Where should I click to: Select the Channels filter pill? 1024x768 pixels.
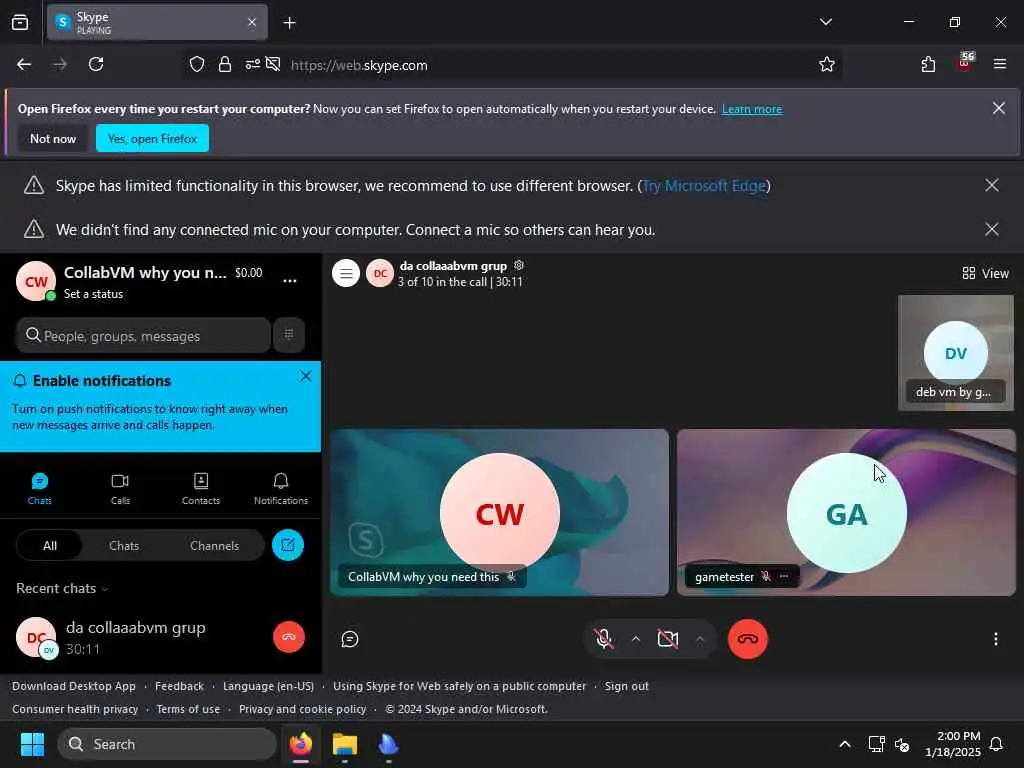(x=214, y=545)
